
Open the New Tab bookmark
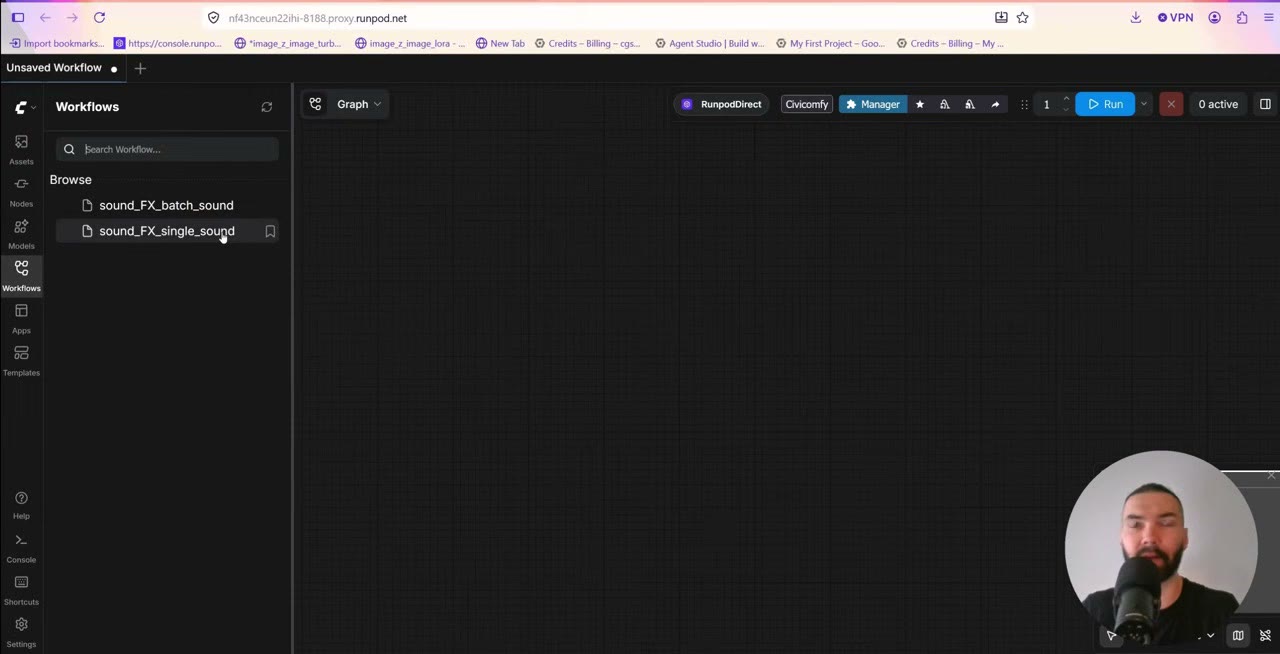500,43
